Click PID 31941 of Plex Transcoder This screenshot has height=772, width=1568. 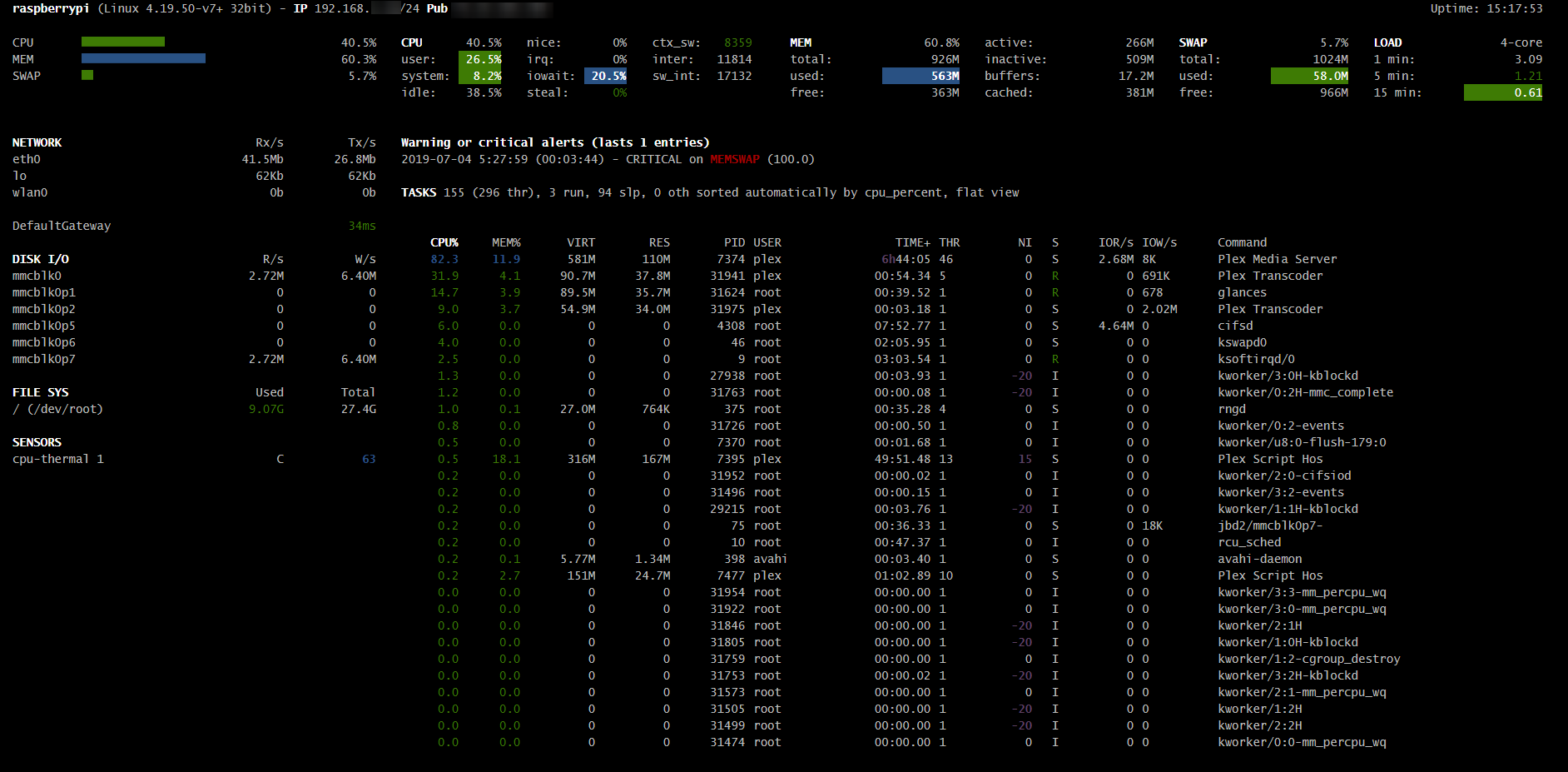727,276
